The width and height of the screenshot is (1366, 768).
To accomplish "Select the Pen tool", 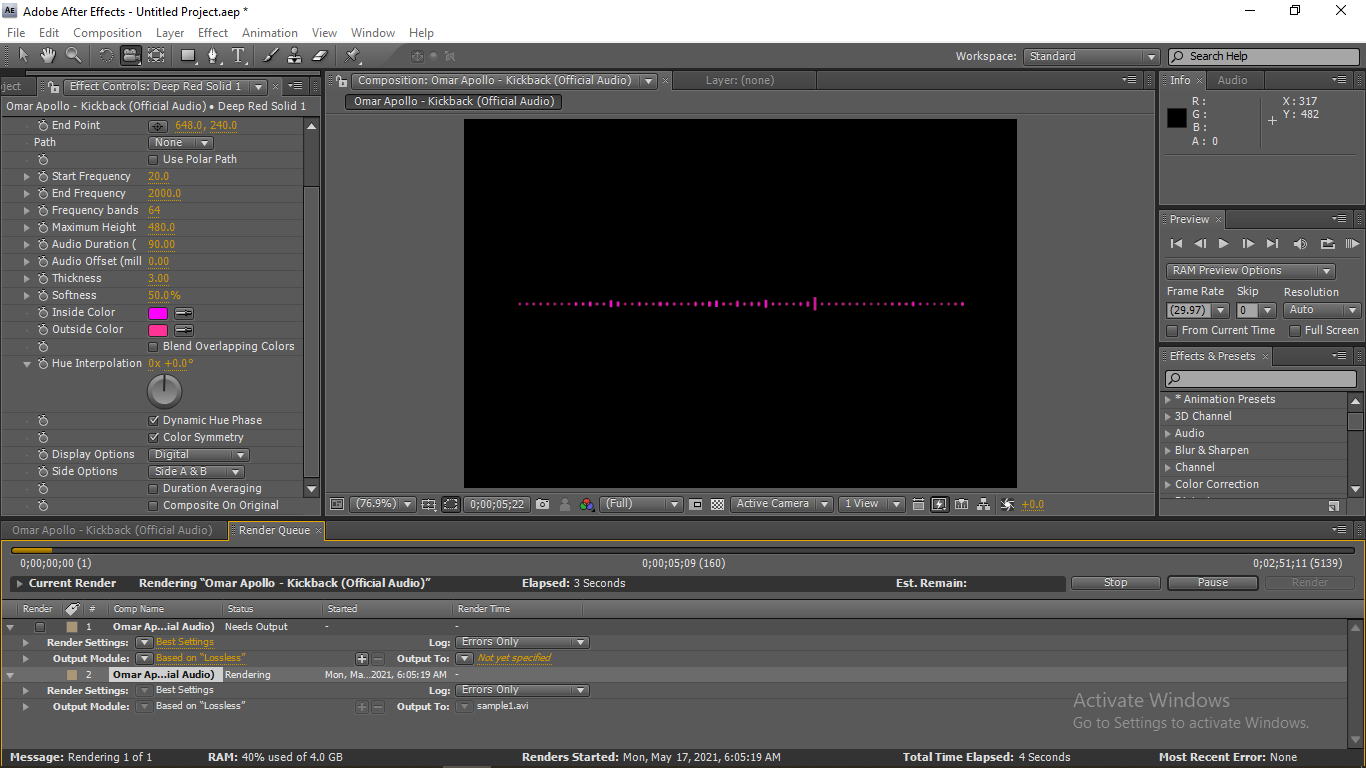I will point(214,56).
